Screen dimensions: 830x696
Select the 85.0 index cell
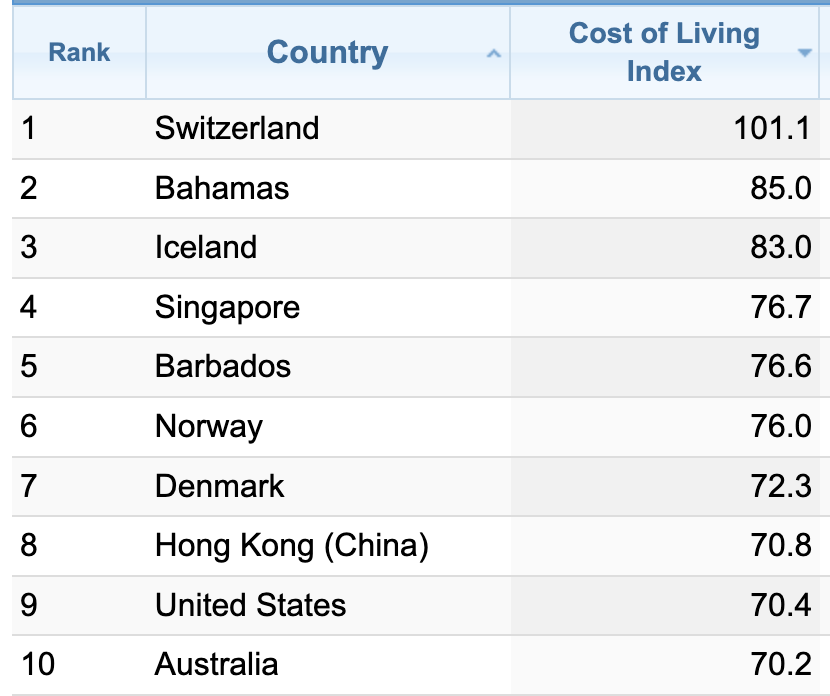tap(781, 188)
